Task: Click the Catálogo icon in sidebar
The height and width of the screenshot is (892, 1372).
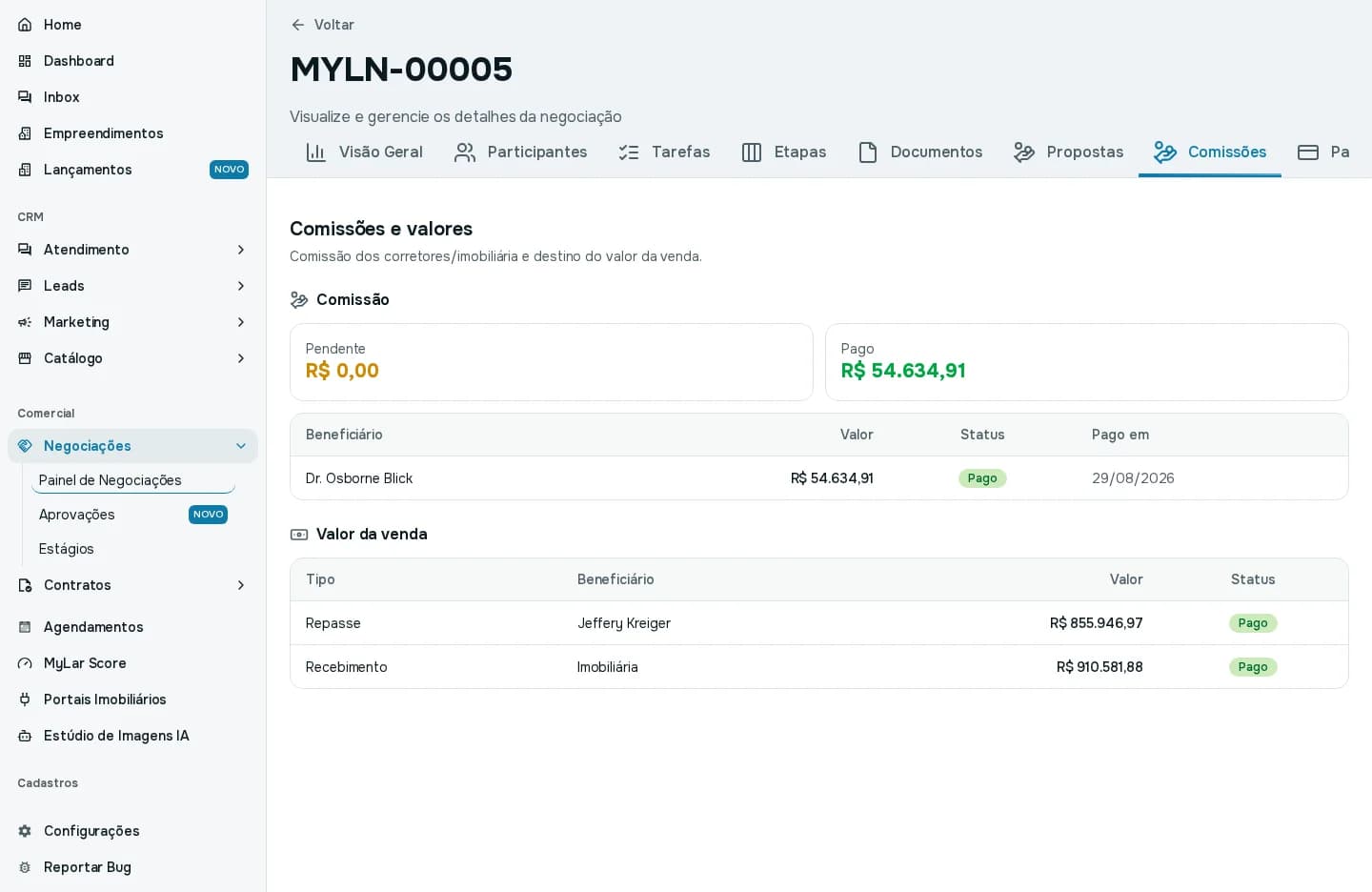Action: coord(25,358)
